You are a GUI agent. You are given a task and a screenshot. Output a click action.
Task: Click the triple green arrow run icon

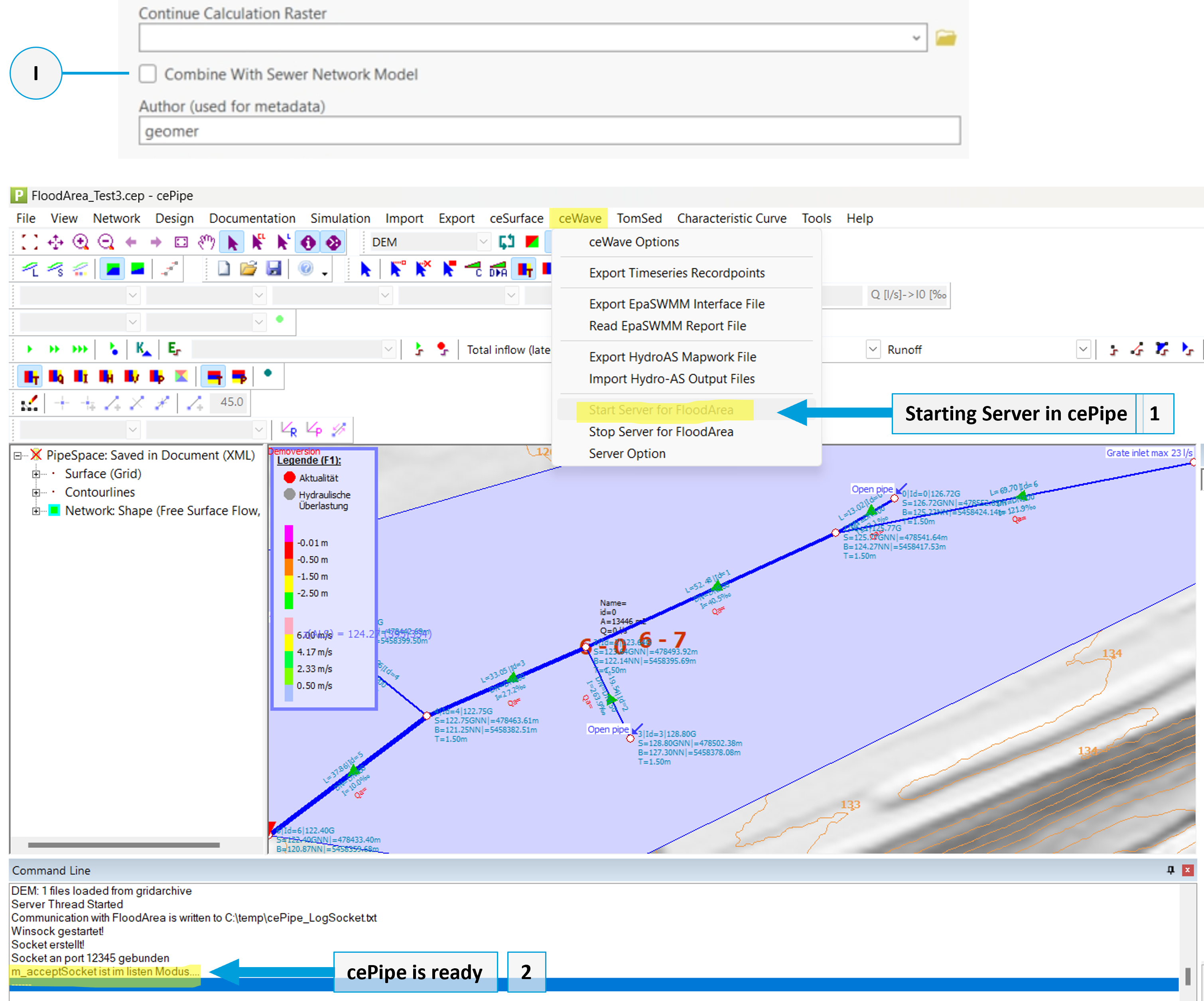point(80,349)
